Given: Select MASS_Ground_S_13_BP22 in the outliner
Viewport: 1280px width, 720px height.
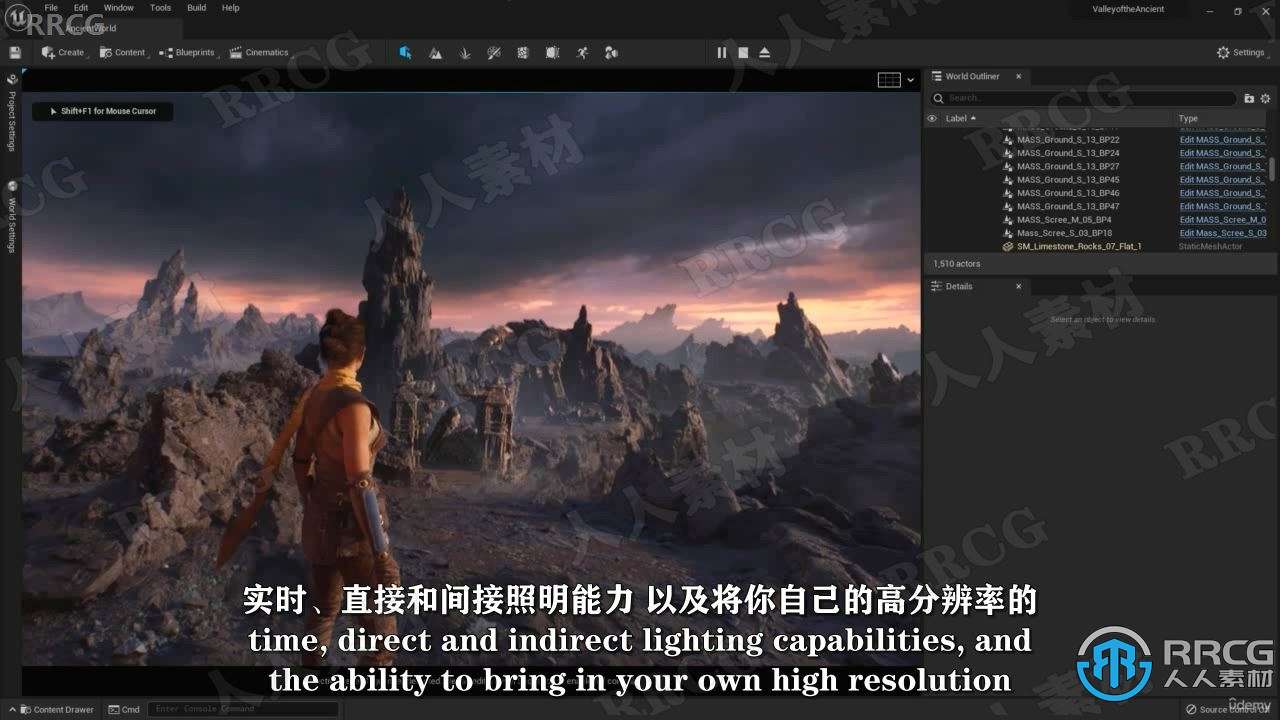Looking at the screenshot, I should point(1068,140).
